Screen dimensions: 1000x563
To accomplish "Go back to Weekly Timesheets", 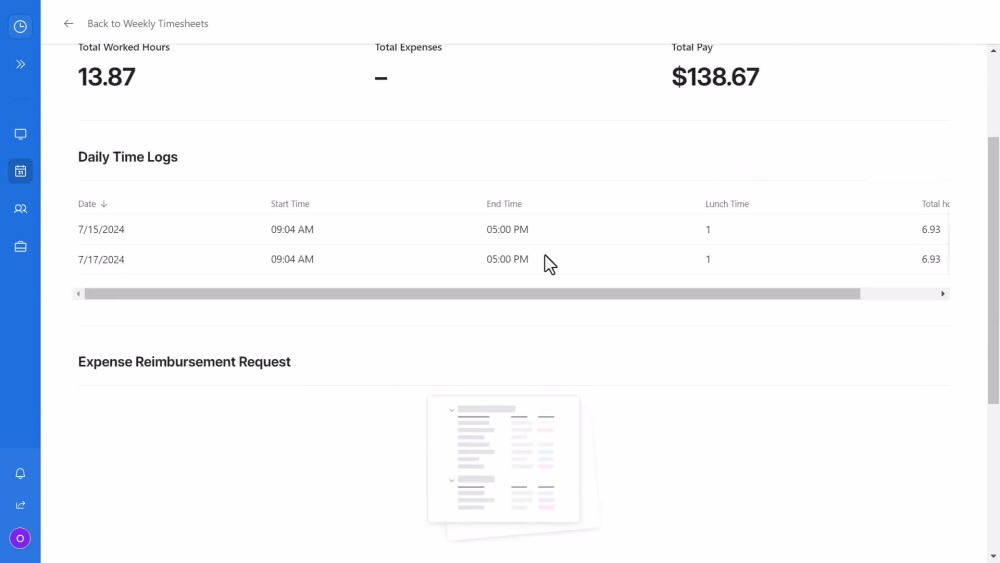I will (147, 24).
